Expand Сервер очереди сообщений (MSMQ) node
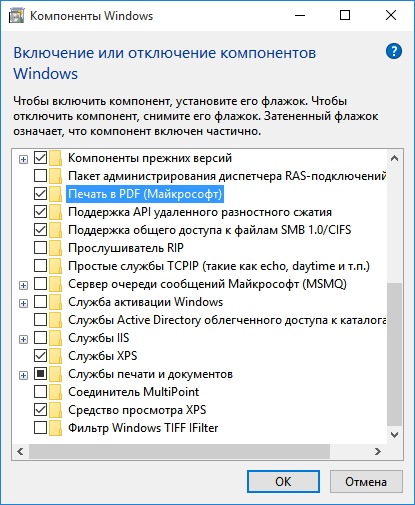Viewport: 415px width, 505px height. pyautogui.click(x=23, y=286)
